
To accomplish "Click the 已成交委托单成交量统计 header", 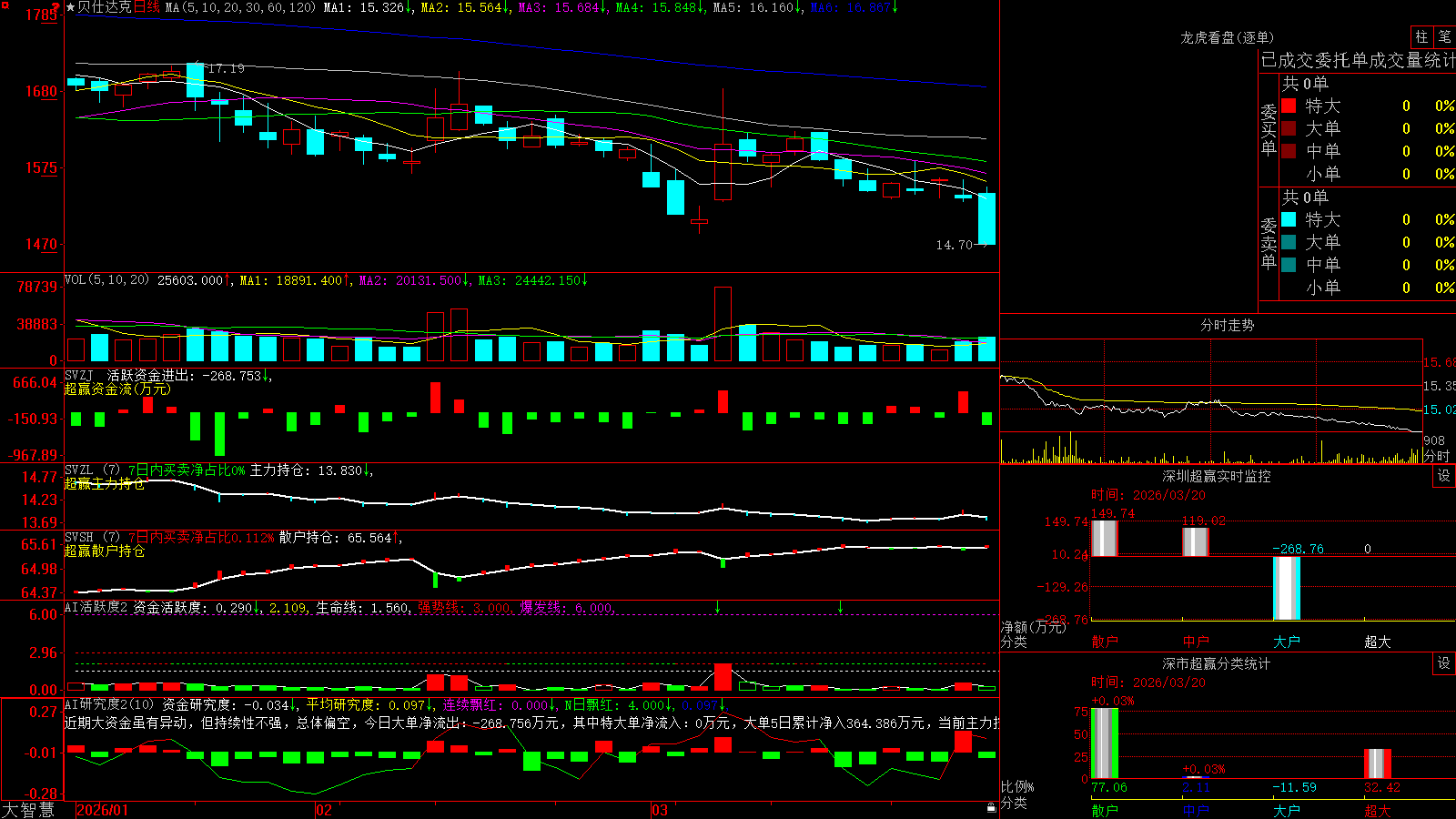I will tap(1358, 61).
